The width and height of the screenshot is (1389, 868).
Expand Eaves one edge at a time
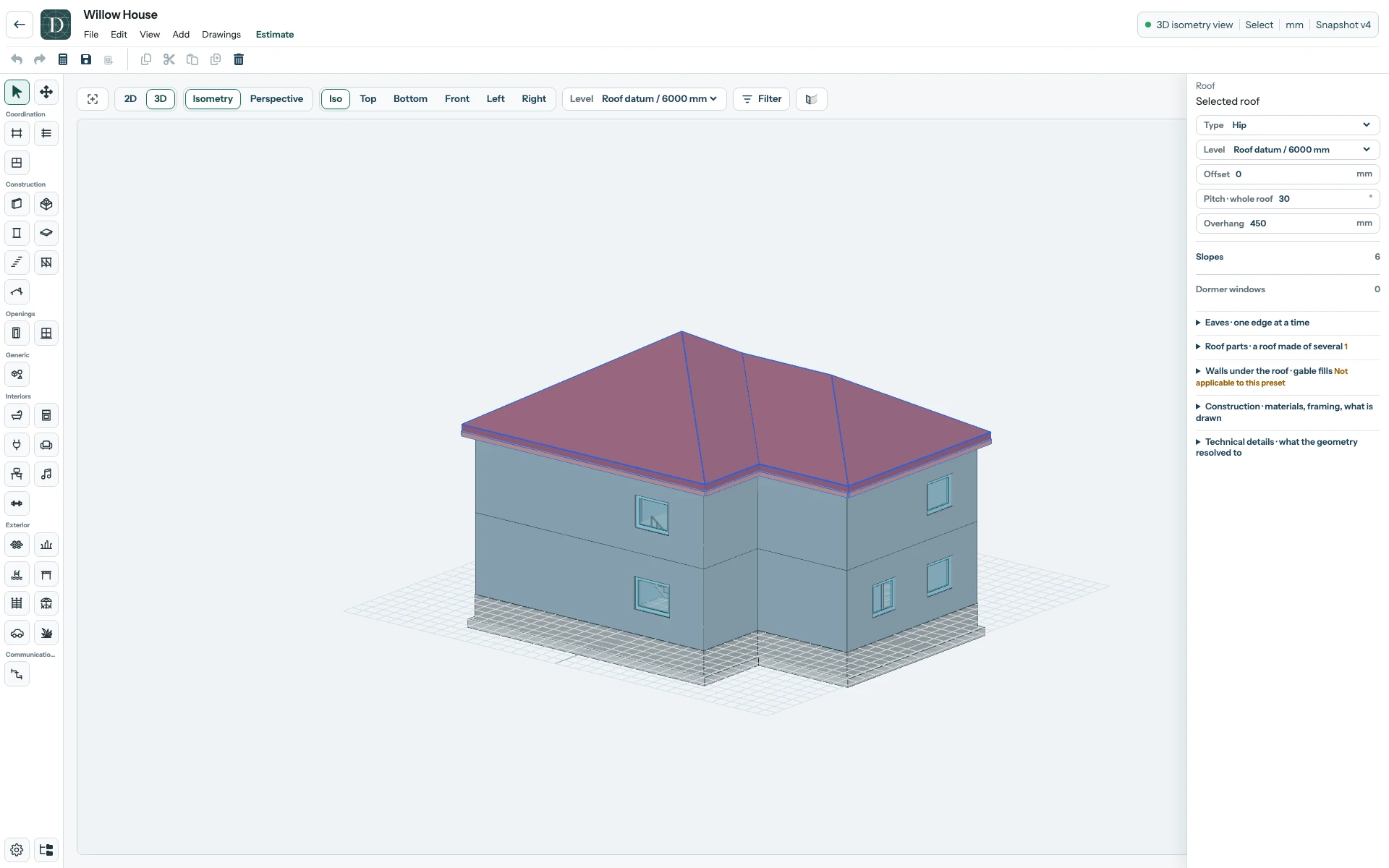click(x=1288, y=323)
